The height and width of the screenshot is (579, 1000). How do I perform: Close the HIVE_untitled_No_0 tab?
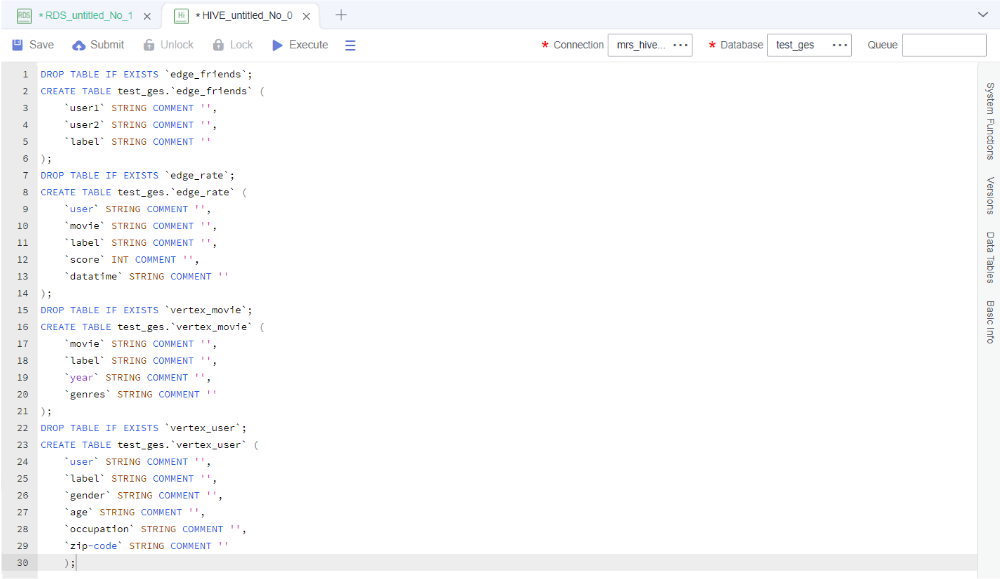(306, 17)
